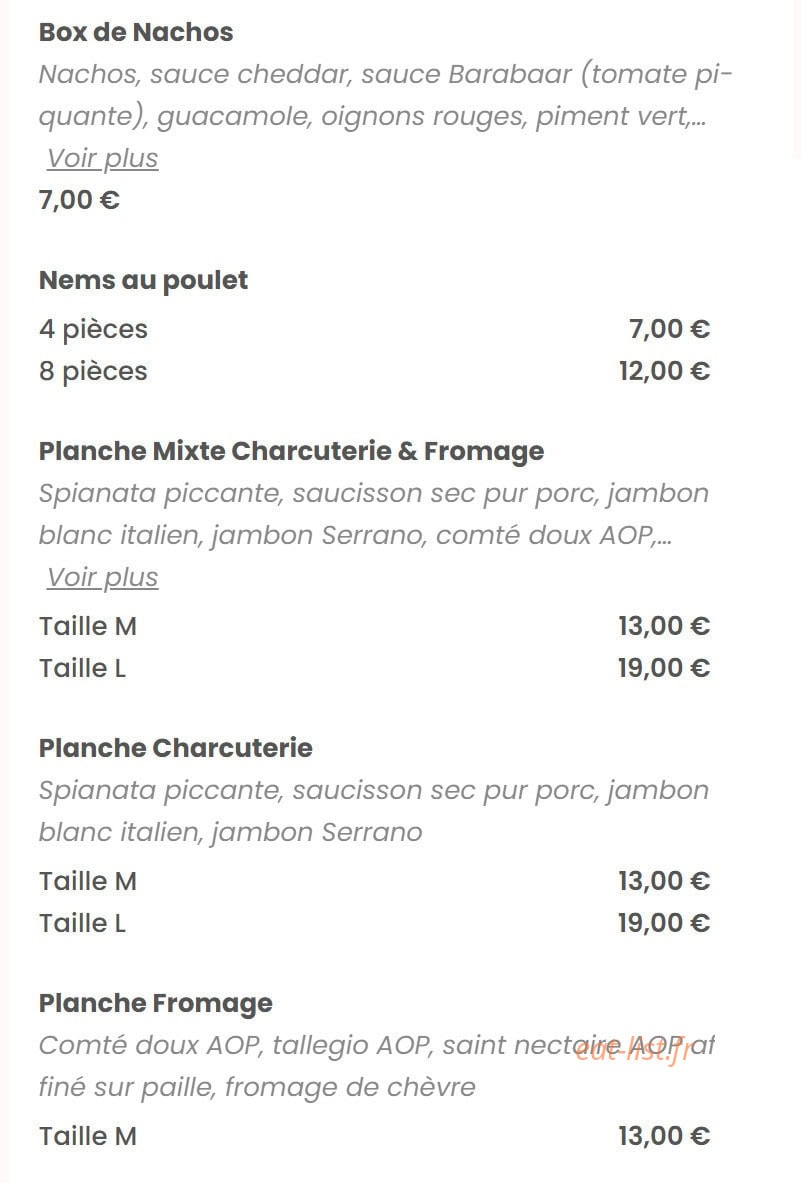Click the Planche Charcuterie ingredients description
801x1183 pixels.
(x=374, y=811)
